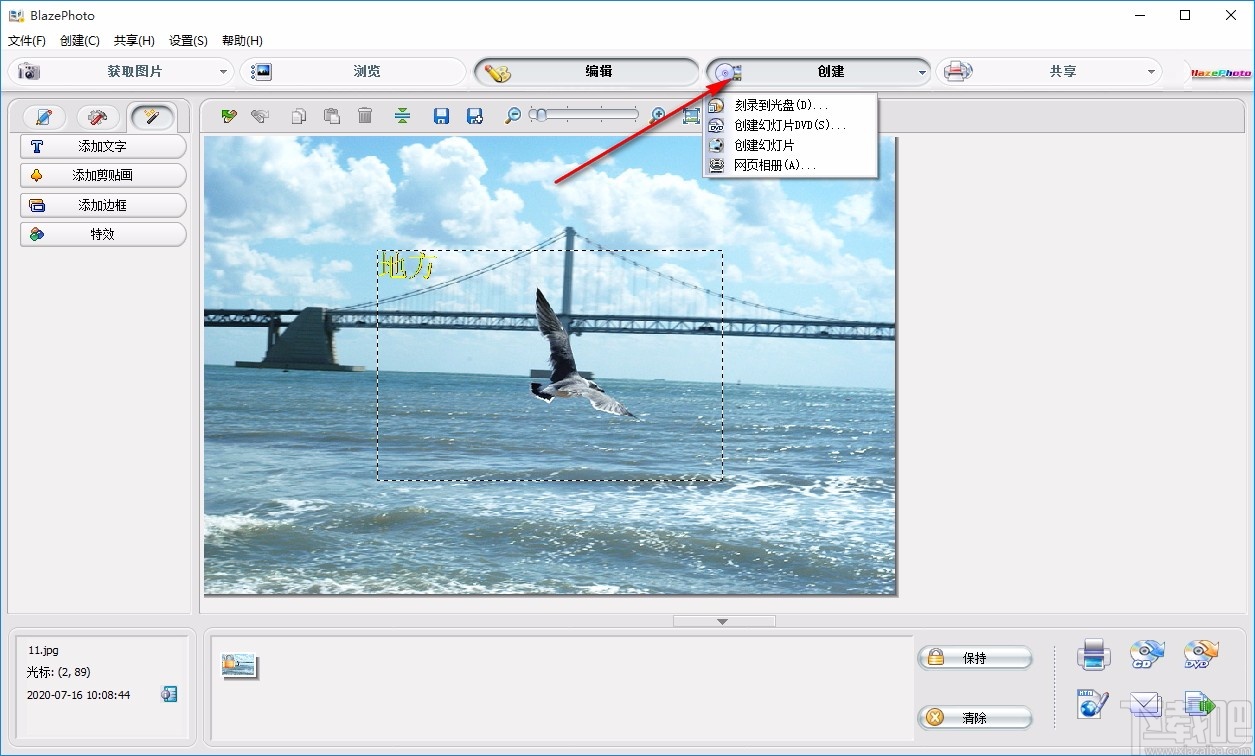Click the Save As icon on toolbar

(x=475, y=116)
